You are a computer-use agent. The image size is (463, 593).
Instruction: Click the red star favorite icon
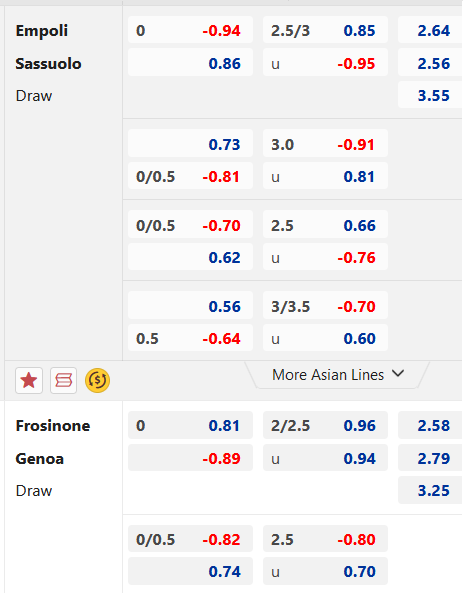tap(29, 380)
